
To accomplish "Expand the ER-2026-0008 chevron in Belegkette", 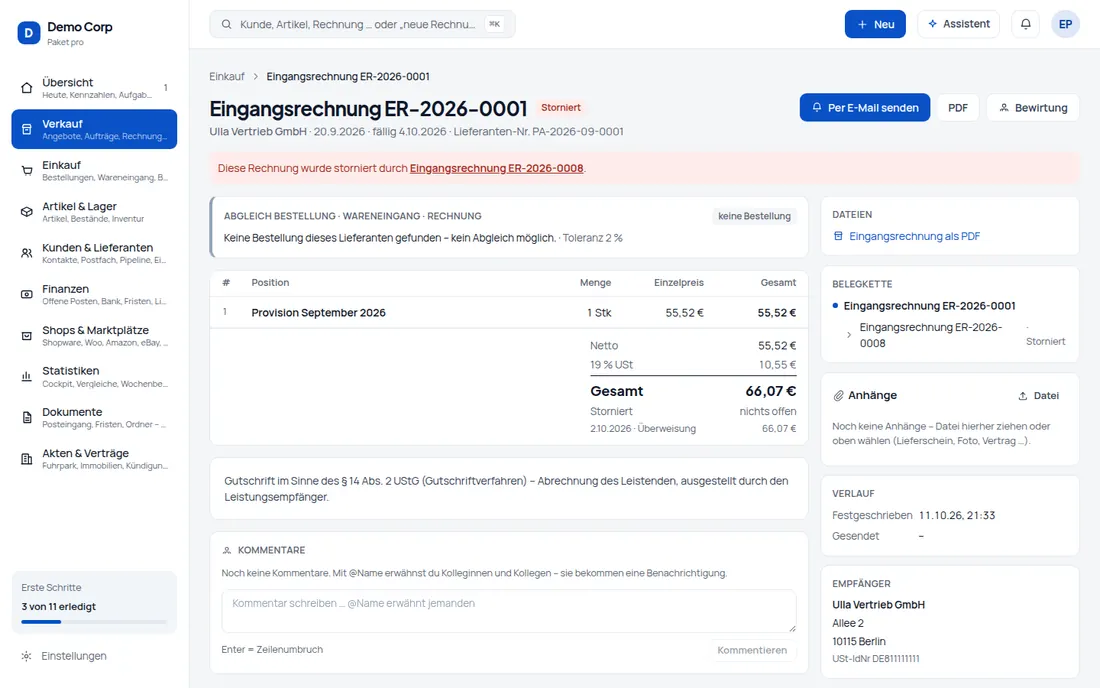I will (x=849, y=335).
